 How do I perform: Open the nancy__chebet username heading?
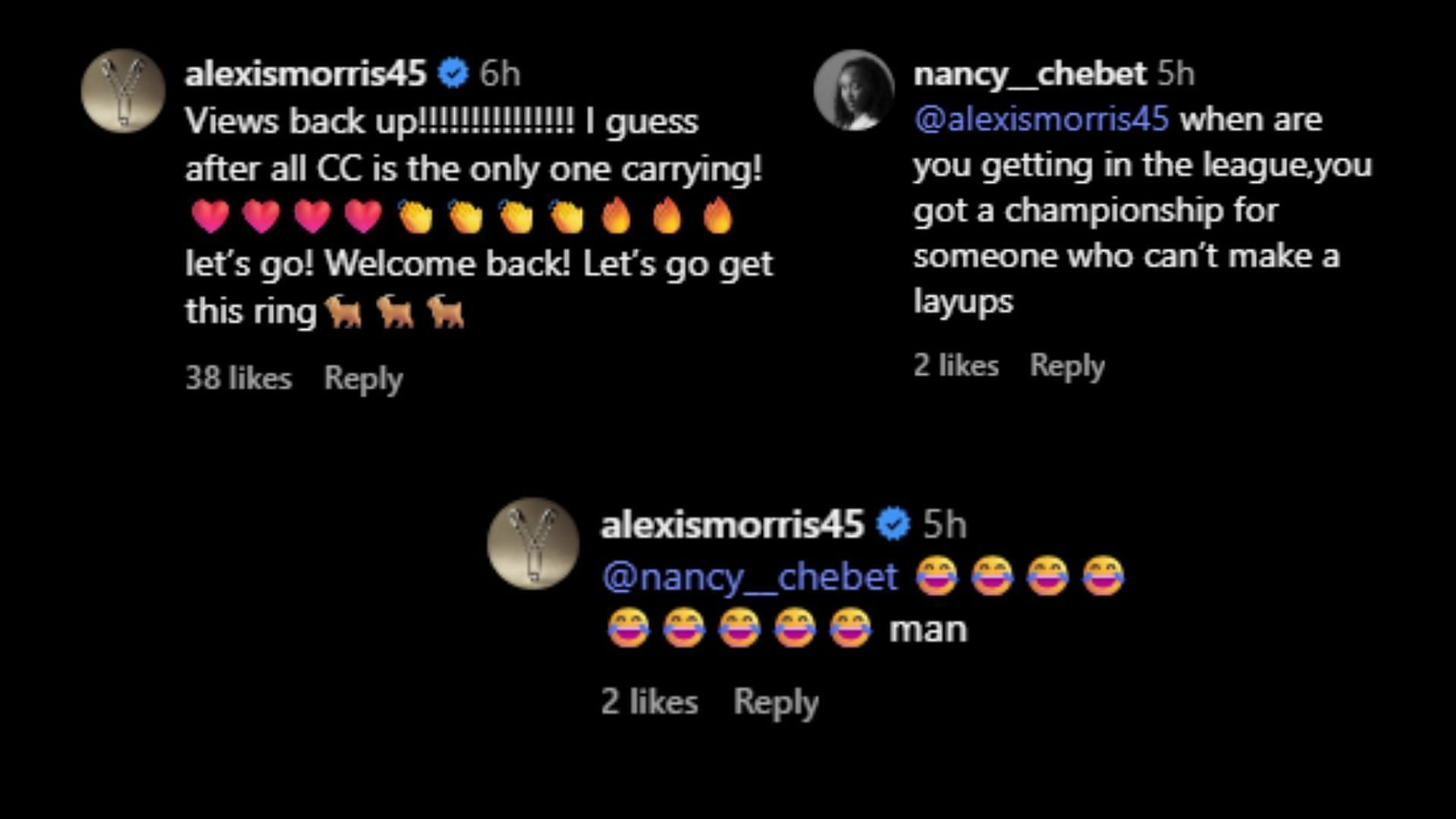[x=1030, y=74]
